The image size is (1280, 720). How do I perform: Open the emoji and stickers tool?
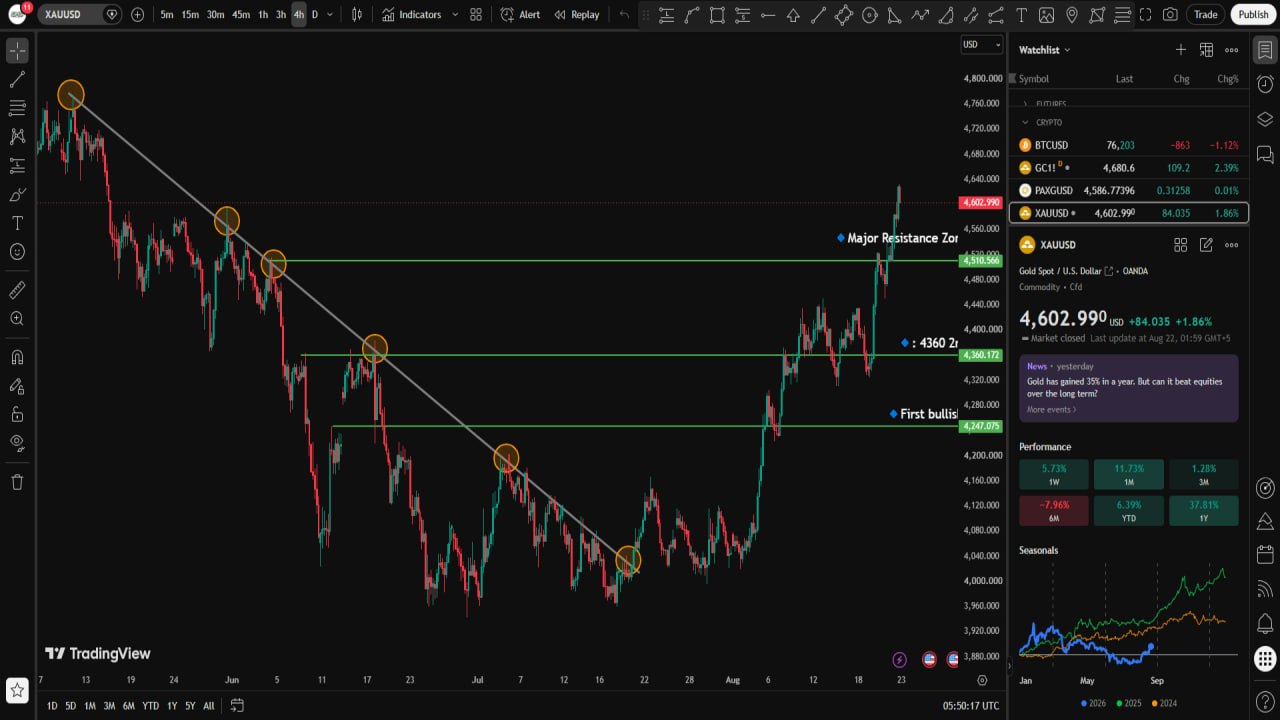(x=17, y=252)
